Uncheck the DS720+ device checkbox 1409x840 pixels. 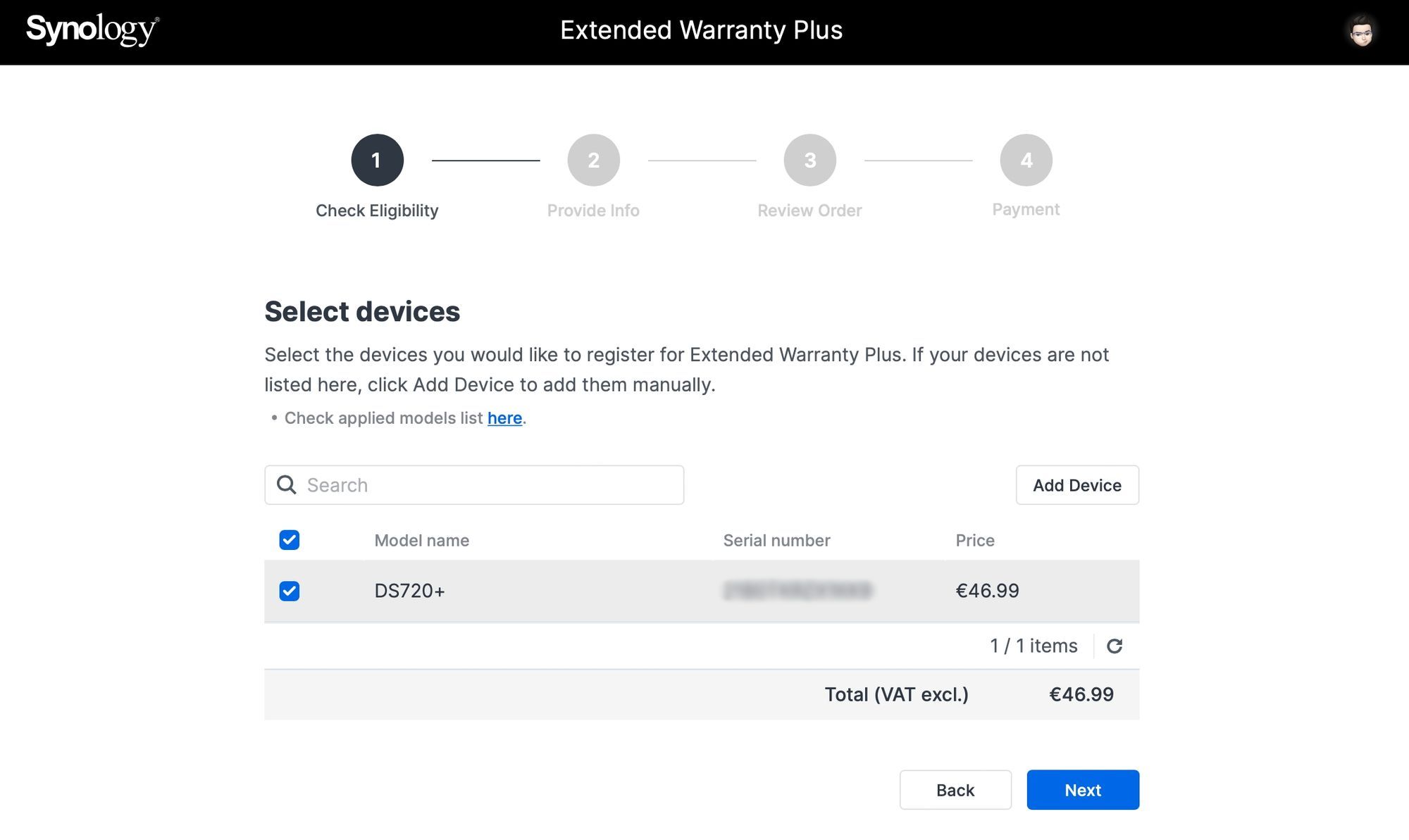point(289,591)
